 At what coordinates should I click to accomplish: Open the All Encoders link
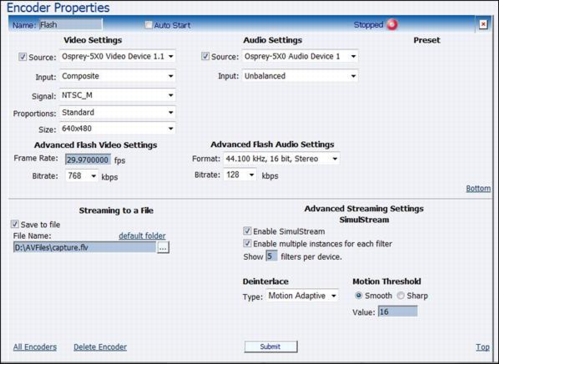point(35,347)
